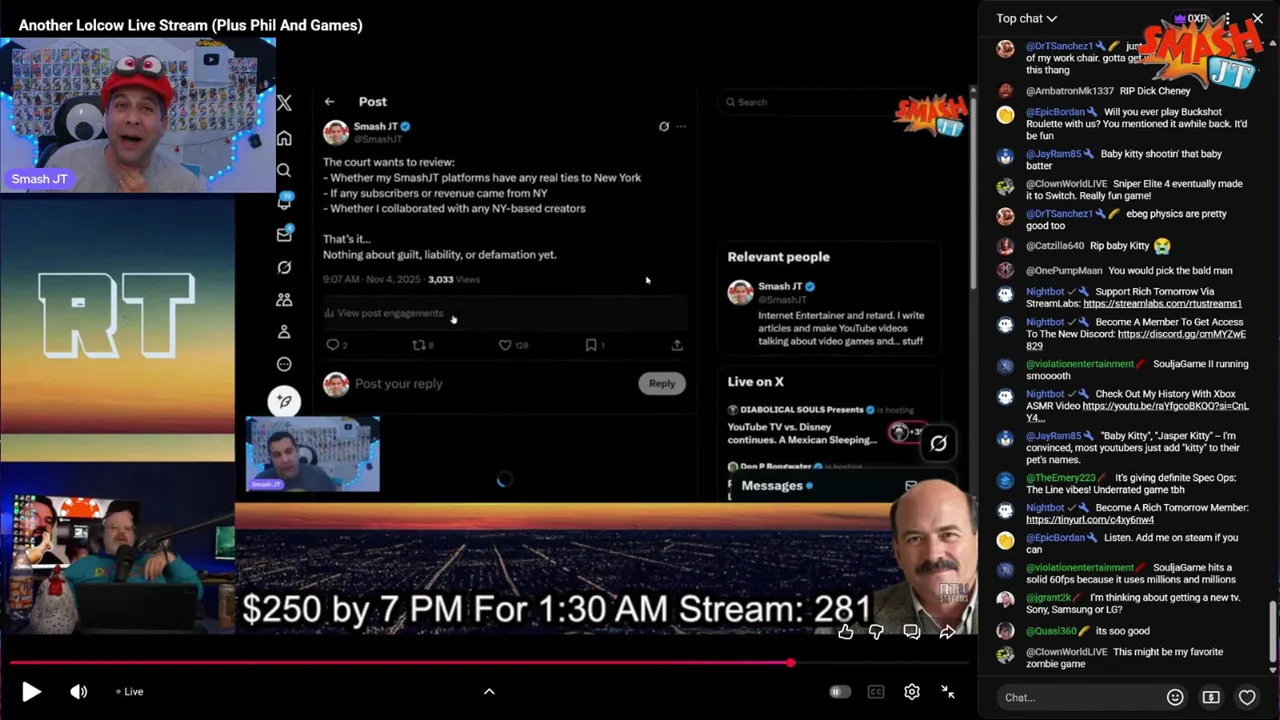Screen dimensions: 1280x720
Task: Like the stream with thumbs up
Action: pos(846,631)
